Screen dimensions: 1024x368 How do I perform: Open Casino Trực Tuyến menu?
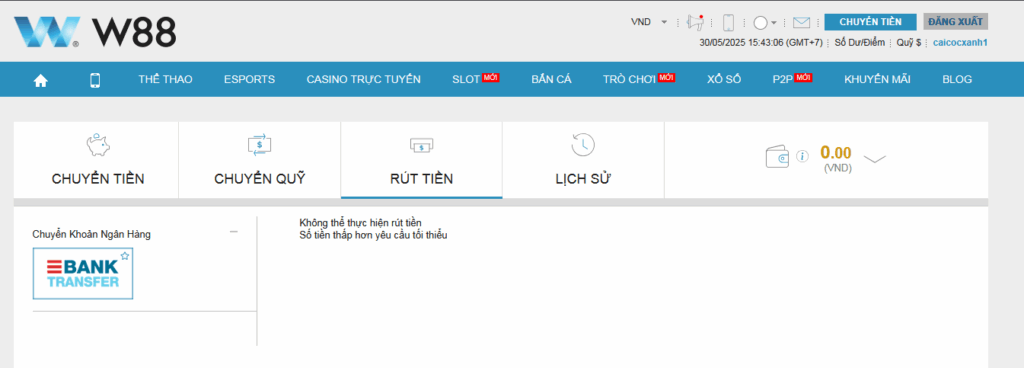(x=364, y=80)
